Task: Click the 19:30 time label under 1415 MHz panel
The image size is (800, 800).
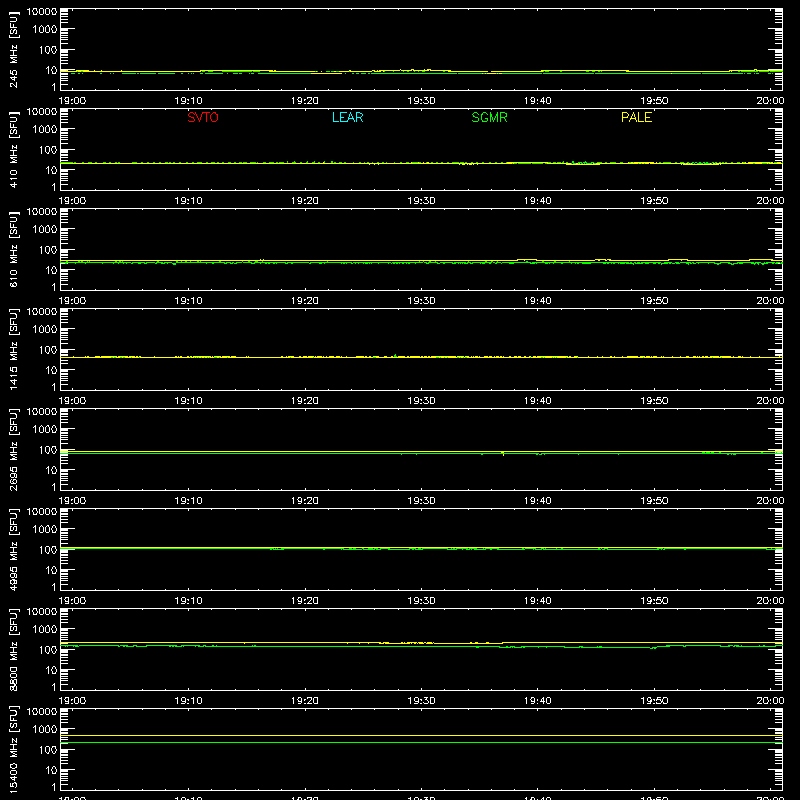Action: pyautogui.click(x=421, y=401)
